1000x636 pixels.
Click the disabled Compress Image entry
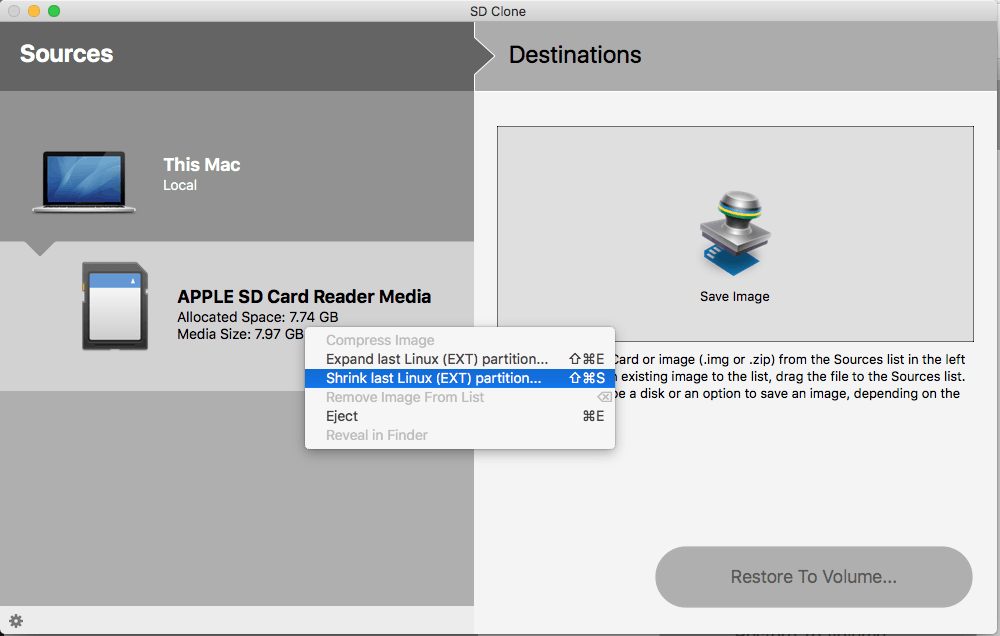[460, 340]
